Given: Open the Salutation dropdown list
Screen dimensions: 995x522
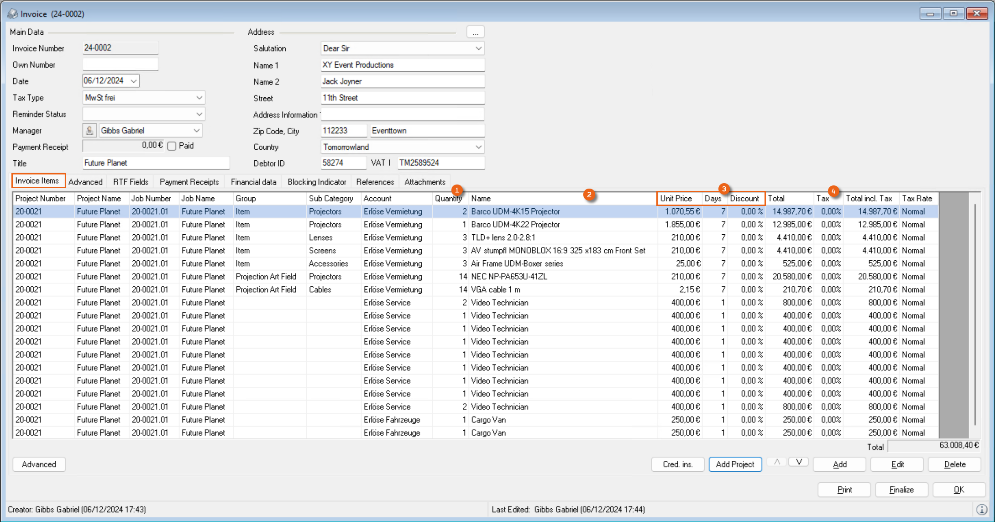Looking at the screenshot, I should [x=478, y=48].
